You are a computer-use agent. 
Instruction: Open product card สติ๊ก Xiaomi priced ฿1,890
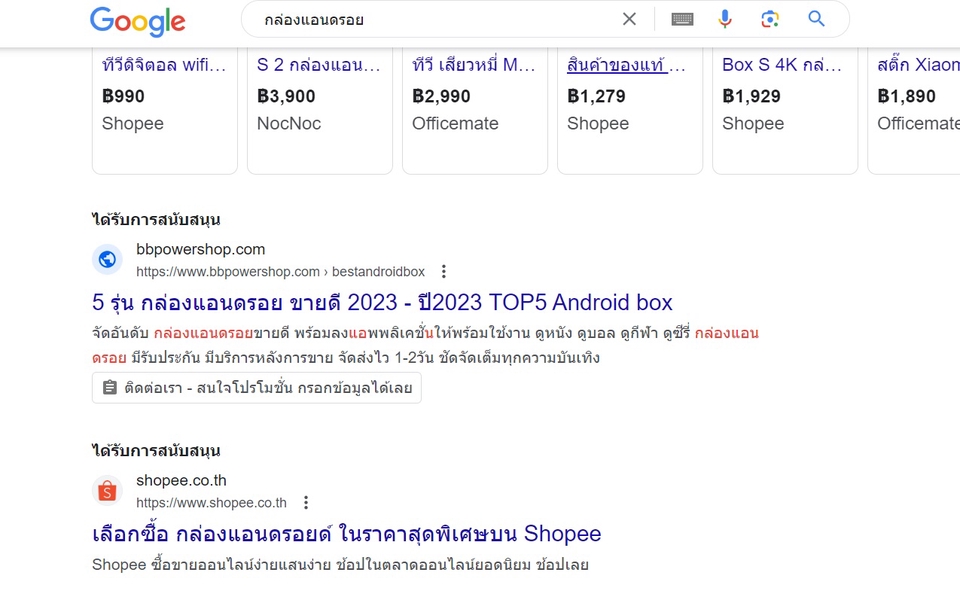913,110
